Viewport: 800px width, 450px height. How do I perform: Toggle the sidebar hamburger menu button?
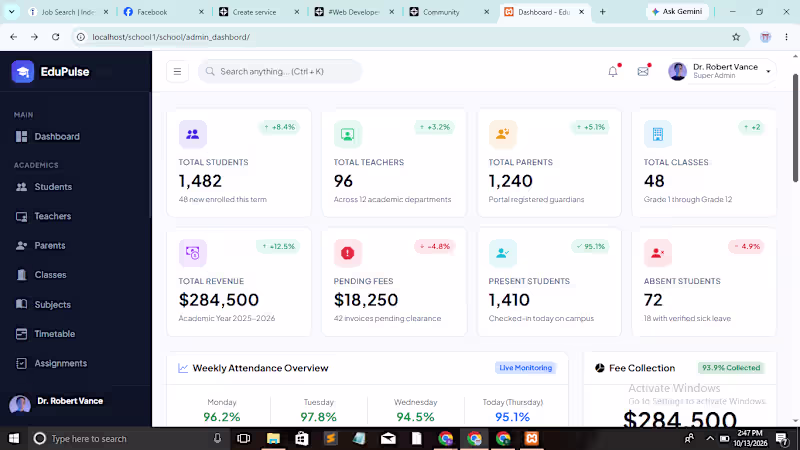178,71
